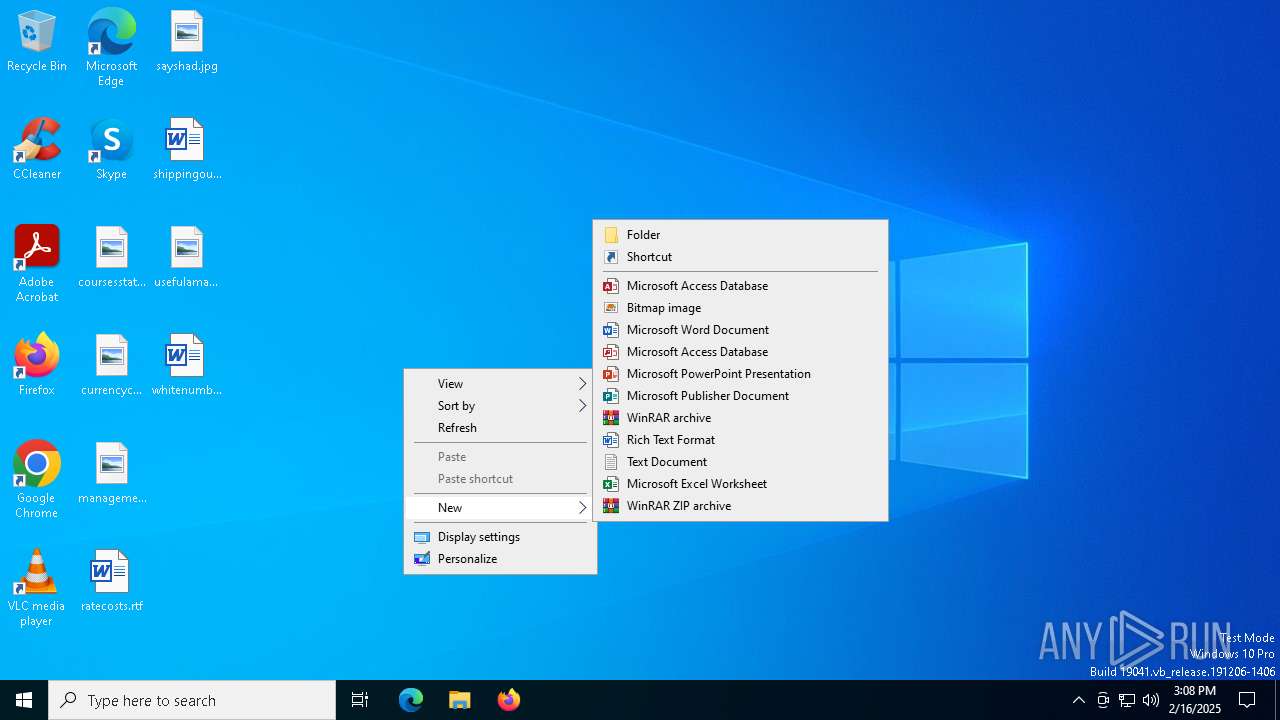This screenshot has width=1280, height=720.
Task: Select the CCleaner desktop shortcut
Action: 37,150
